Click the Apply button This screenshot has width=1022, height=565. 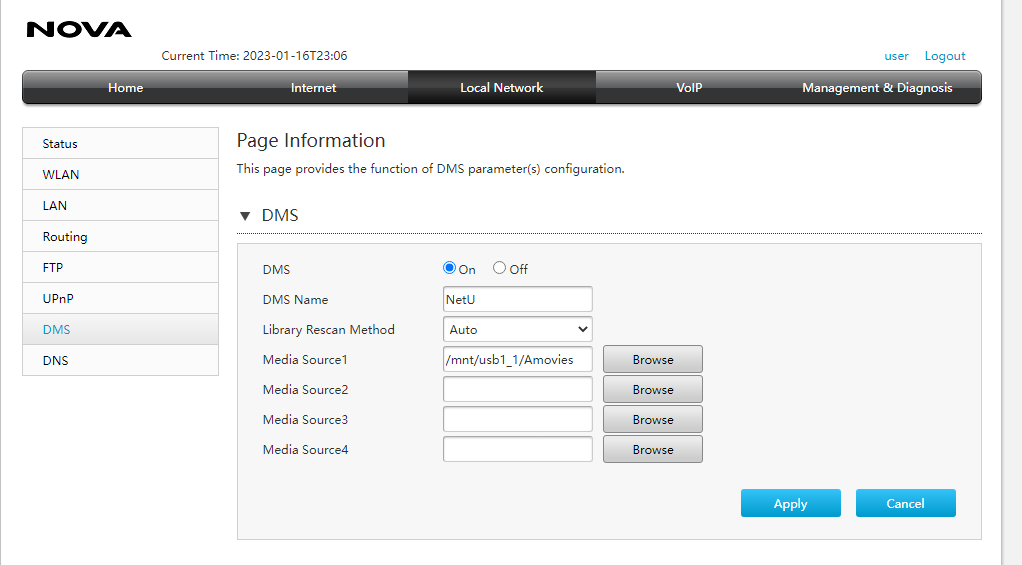point(791,503)
